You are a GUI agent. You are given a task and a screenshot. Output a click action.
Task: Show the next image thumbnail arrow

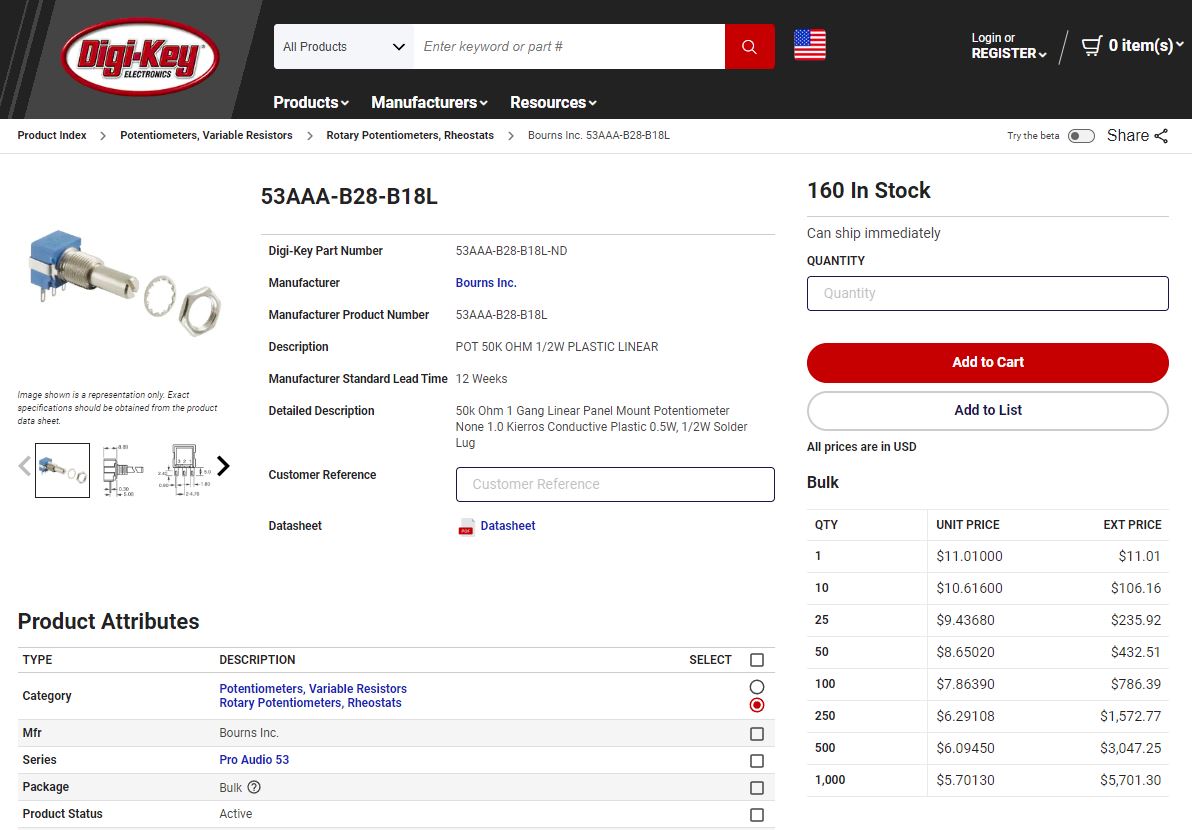(x=223, y=466)
